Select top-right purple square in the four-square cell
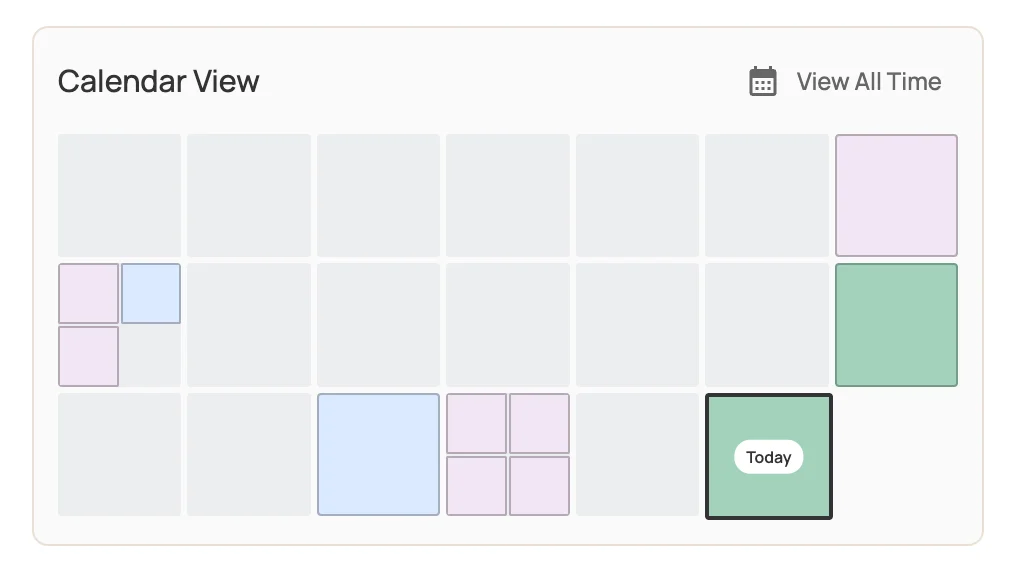Image resolution: width=1020 pixels, height=588 pixels. (x=539, y=423)
